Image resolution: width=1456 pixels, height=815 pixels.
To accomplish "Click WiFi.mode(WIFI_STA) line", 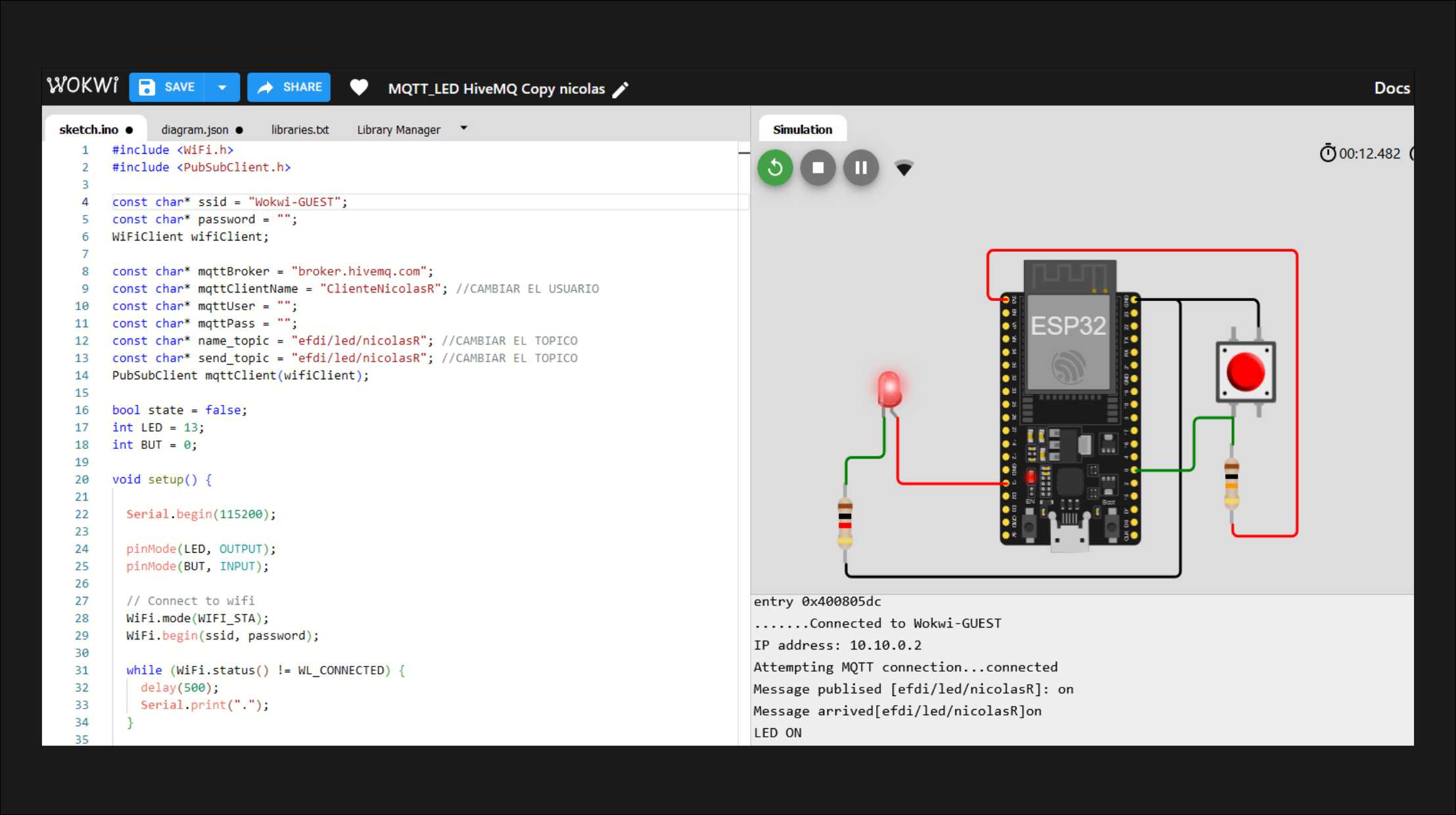I will click(197, 618).
